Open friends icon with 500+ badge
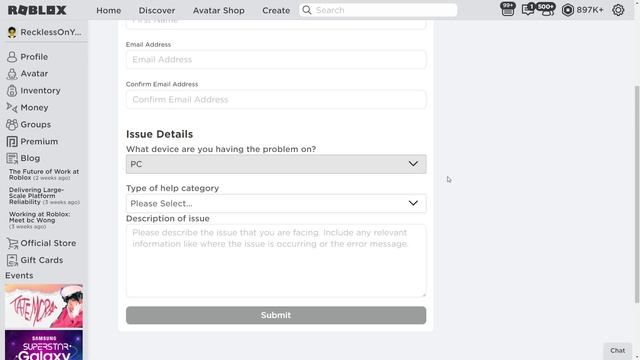The width and height of the screenshot is (640, 360). click(547, 10)
